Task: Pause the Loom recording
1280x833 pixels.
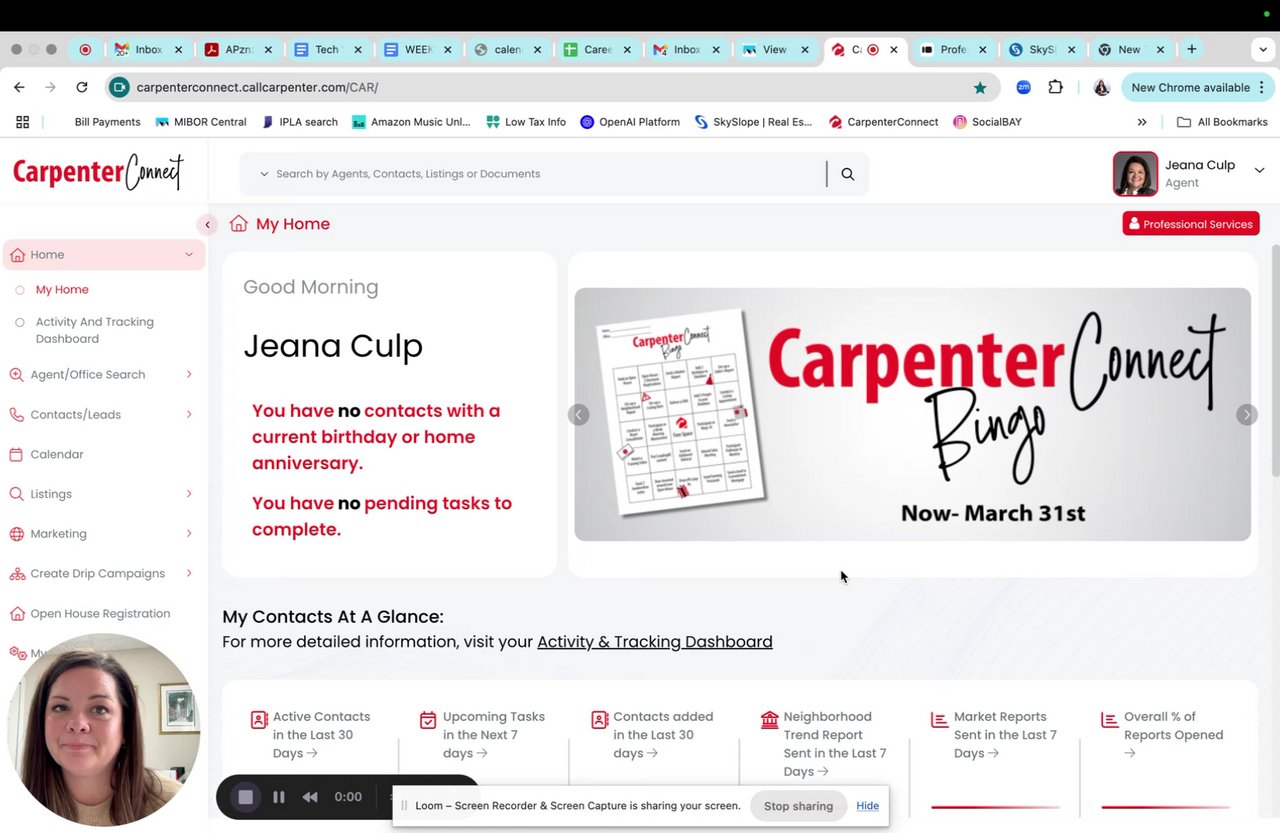Action: pyautogui.click(x=279, y=797)
